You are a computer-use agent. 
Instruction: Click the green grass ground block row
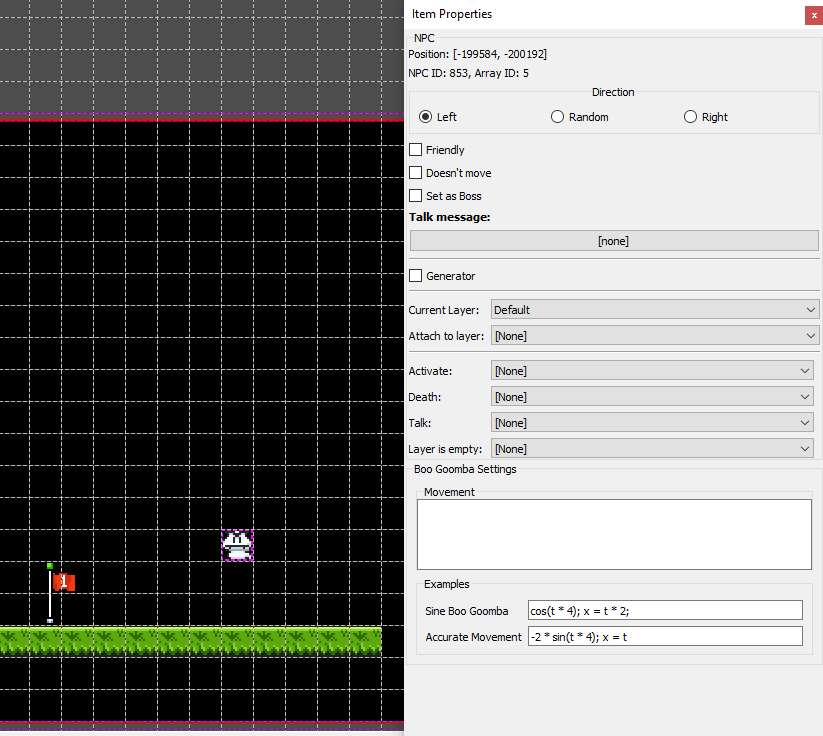(x=191, y=640)
